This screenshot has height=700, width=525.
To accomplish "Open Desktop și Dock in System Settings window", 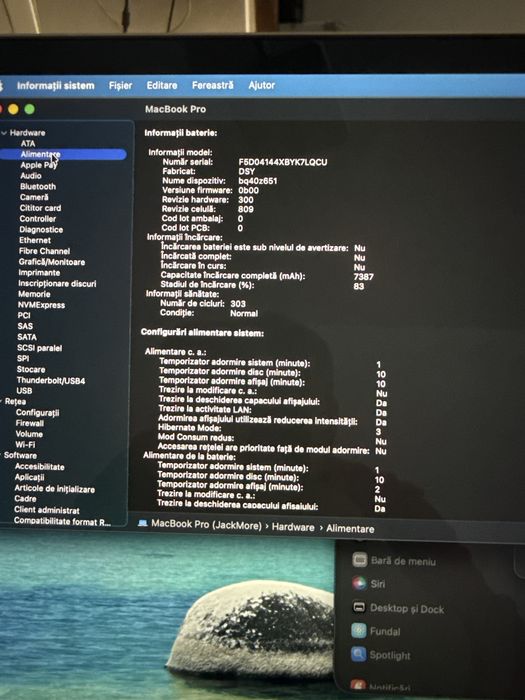I will tap(398, 608).
